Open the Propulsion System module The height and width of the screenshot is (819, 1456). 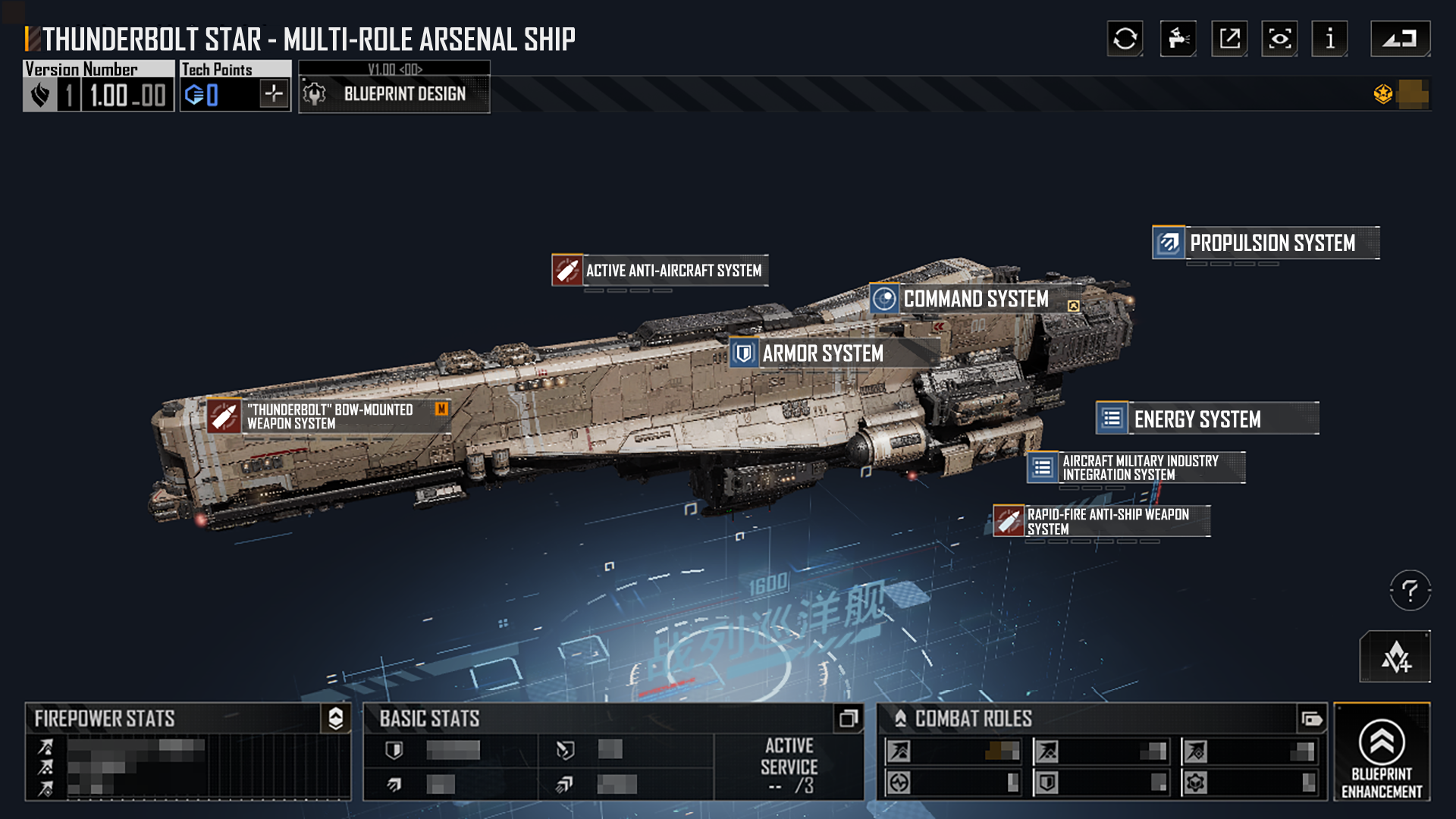click(x=1266, y=243)
